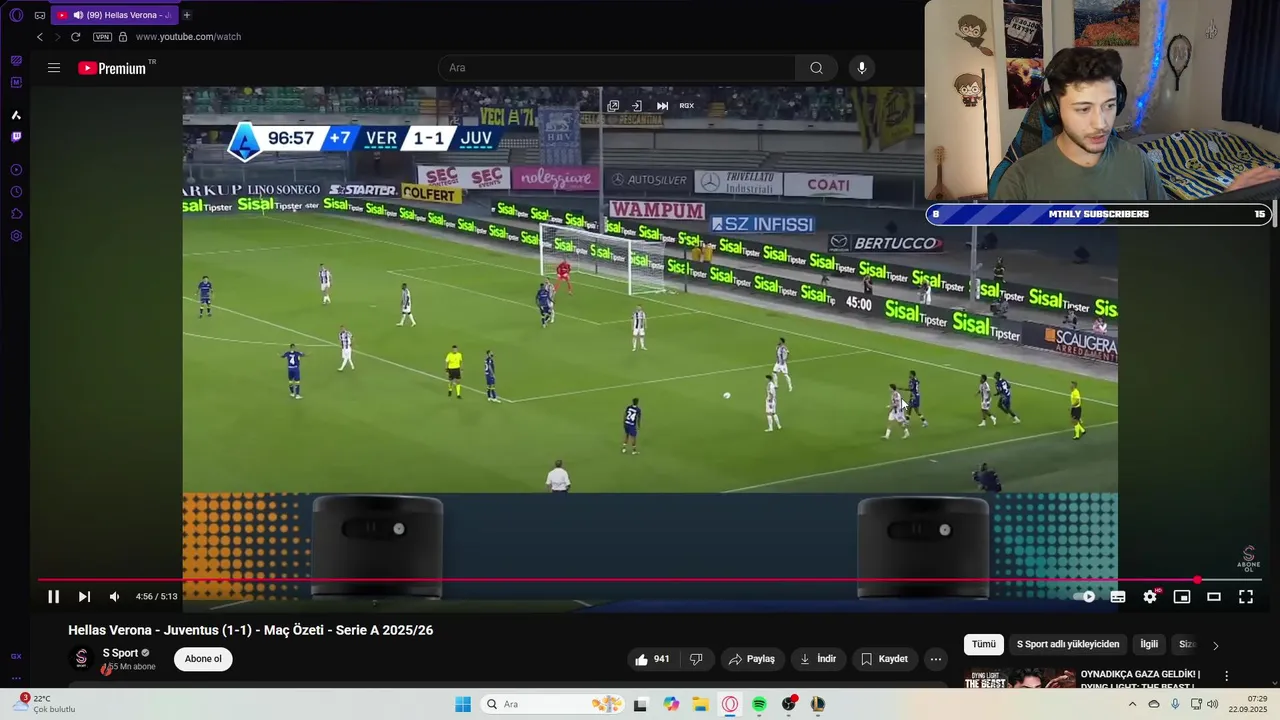Open S Sport channel avatar

coord(82,659)
